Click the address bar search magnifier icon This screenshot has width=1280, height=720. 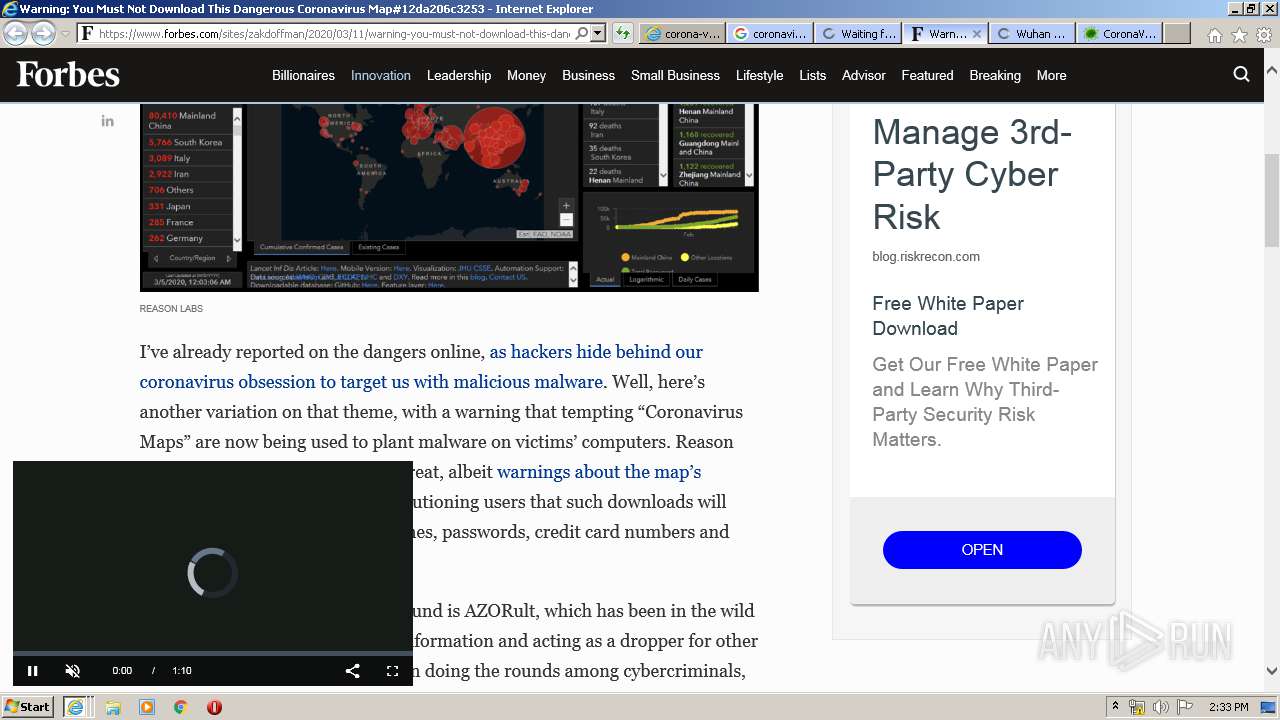tap(582, 33)
